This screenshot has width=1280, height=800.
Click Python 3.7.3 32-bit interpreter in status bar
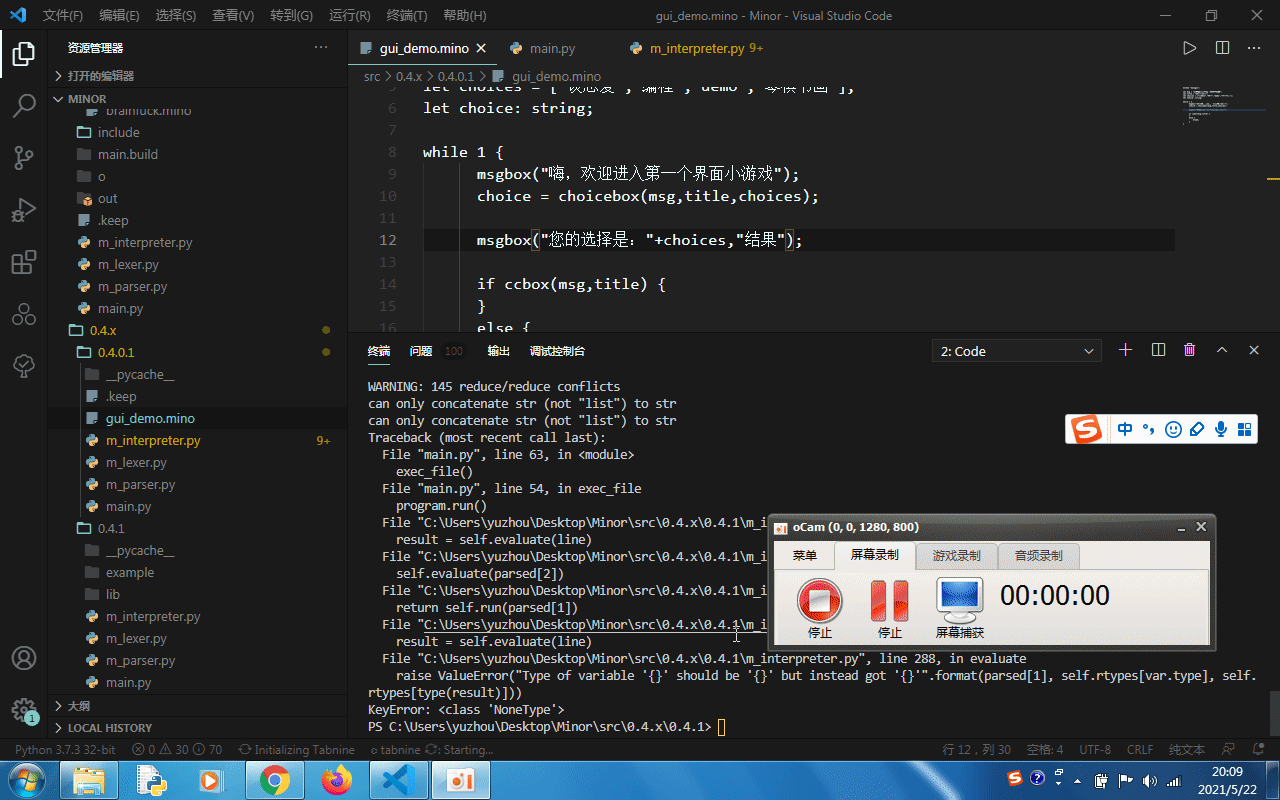pos(65,750)
